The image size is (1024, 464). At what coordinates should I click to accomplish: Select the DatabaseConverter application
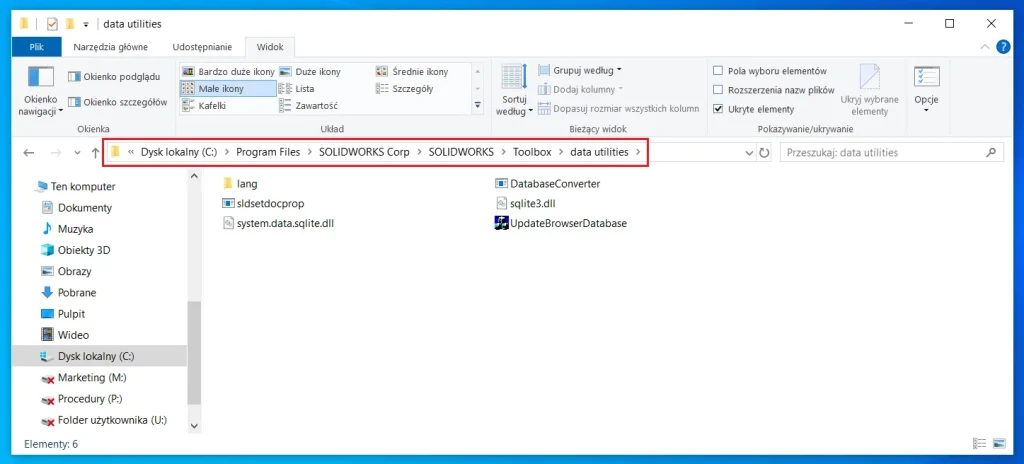pos(547,184)
